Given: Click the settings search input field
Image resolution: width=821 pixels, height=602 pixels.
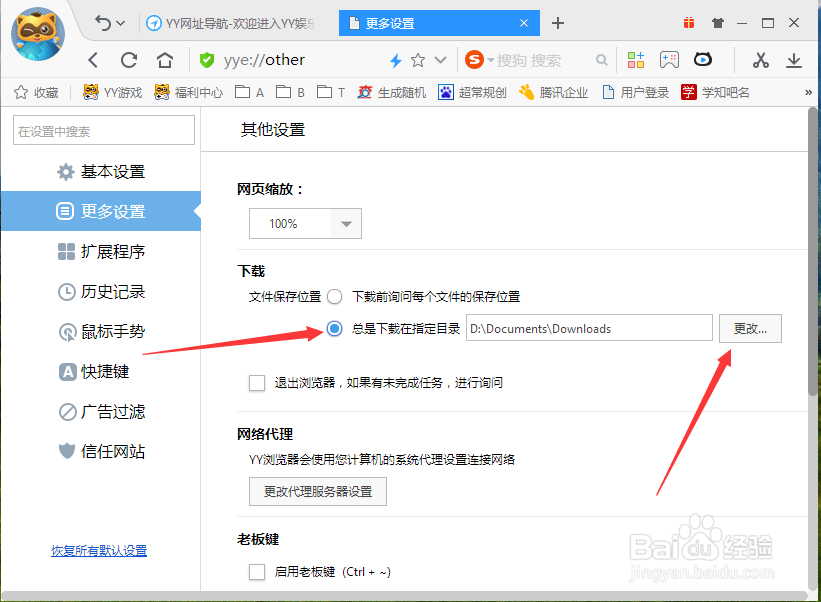Looking at the screenshot, I should click(103, 130).
